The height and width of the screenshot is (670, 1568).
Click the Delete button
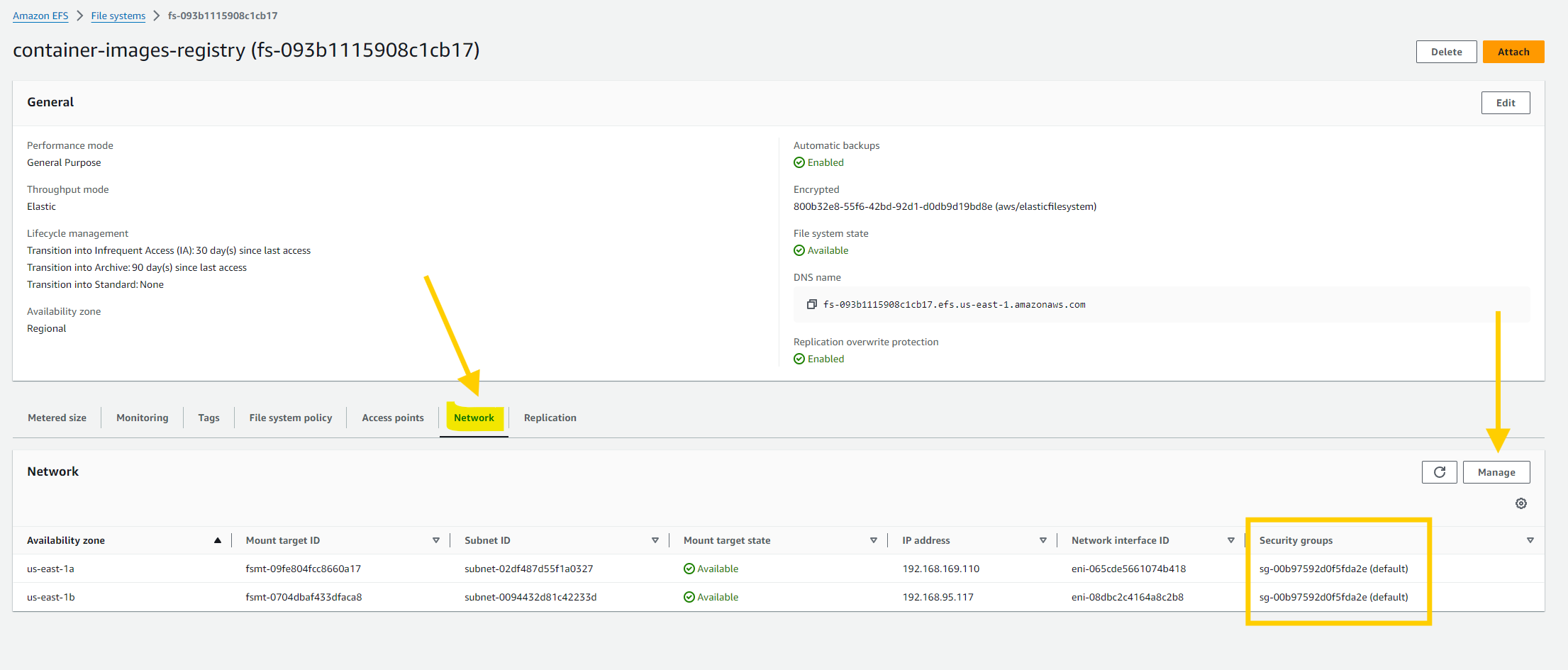point(1447,52)
